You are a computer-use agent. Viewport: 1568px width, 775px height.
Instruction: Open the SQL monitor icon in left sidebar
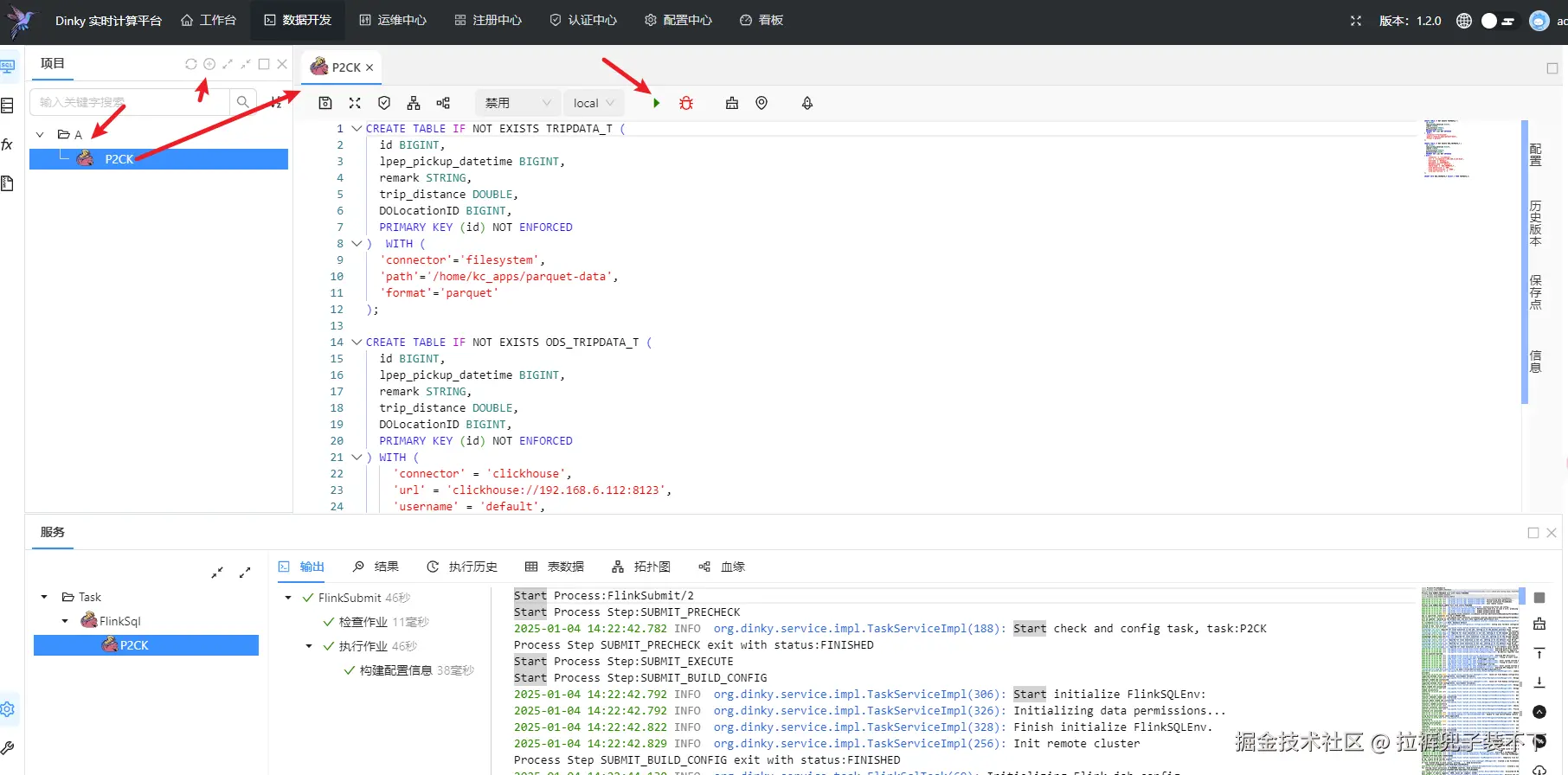click(x=8, y=67)
